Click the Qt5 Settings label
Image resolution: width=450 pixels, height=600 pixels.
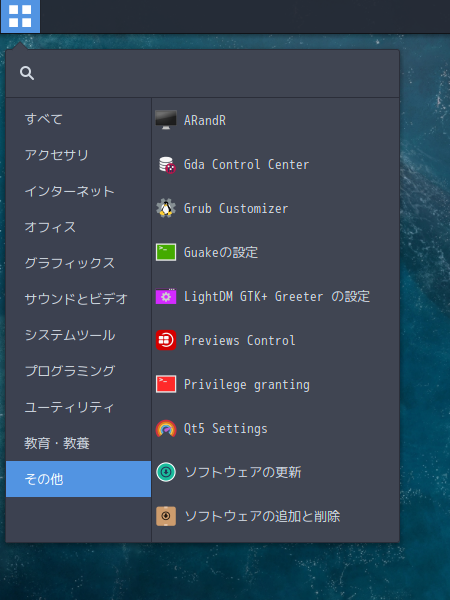[x=226, y=429]
